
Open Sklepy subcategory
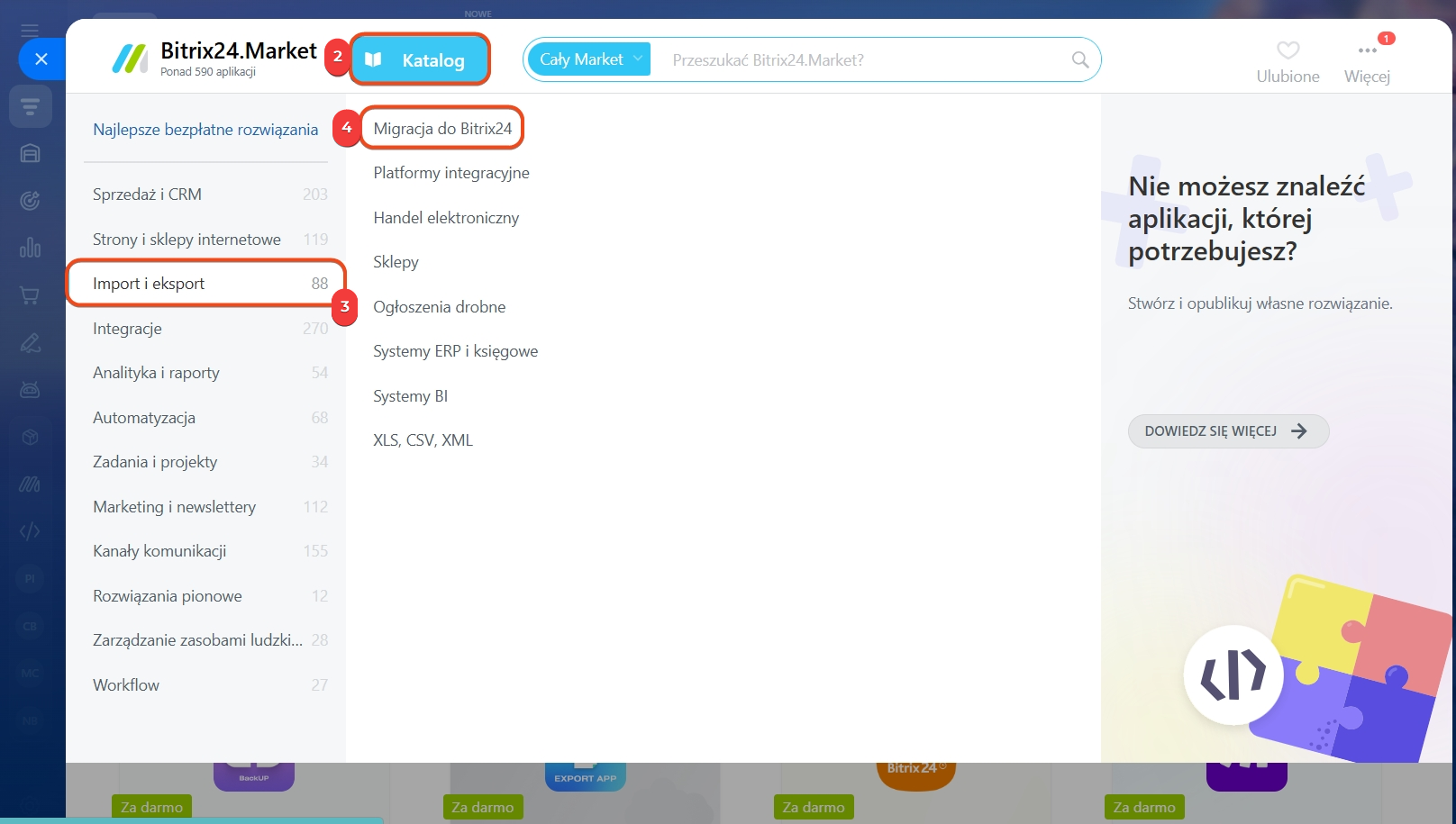pyautogui.click(x=396, y=262)
